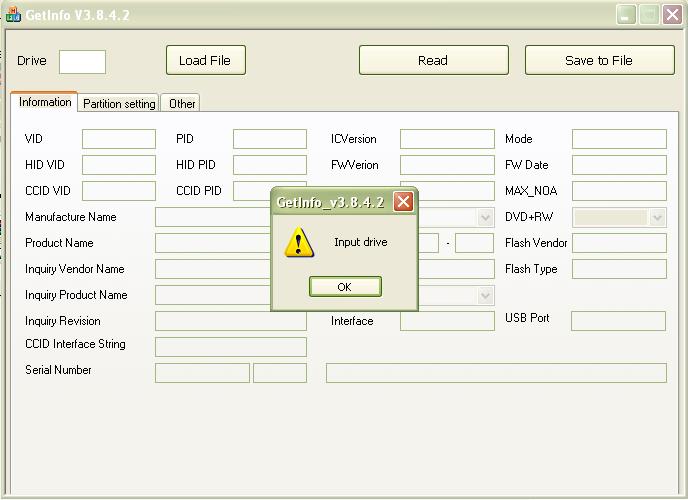Click the Save to File button
Viewport: 688px width, 500px height.
pos(599,60)
